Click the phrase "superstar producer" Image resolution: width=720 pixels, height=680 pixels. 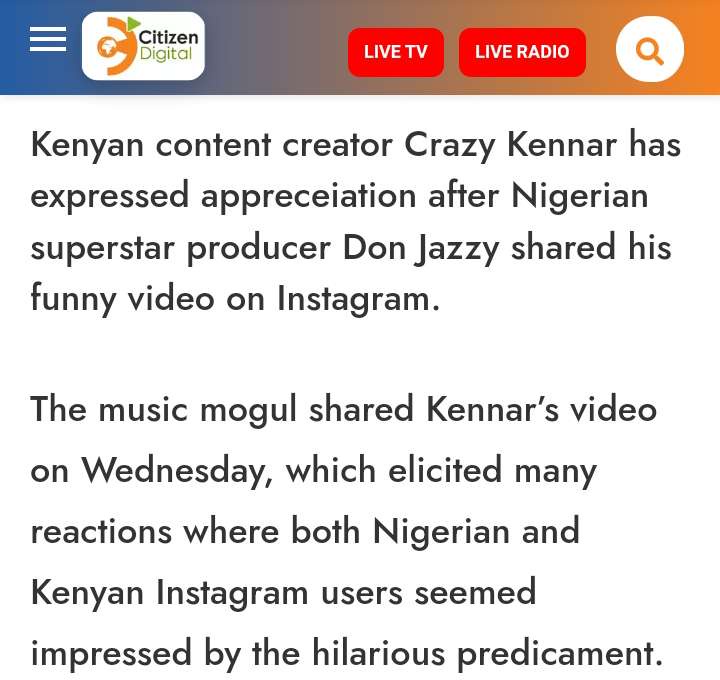coord(180,249)
